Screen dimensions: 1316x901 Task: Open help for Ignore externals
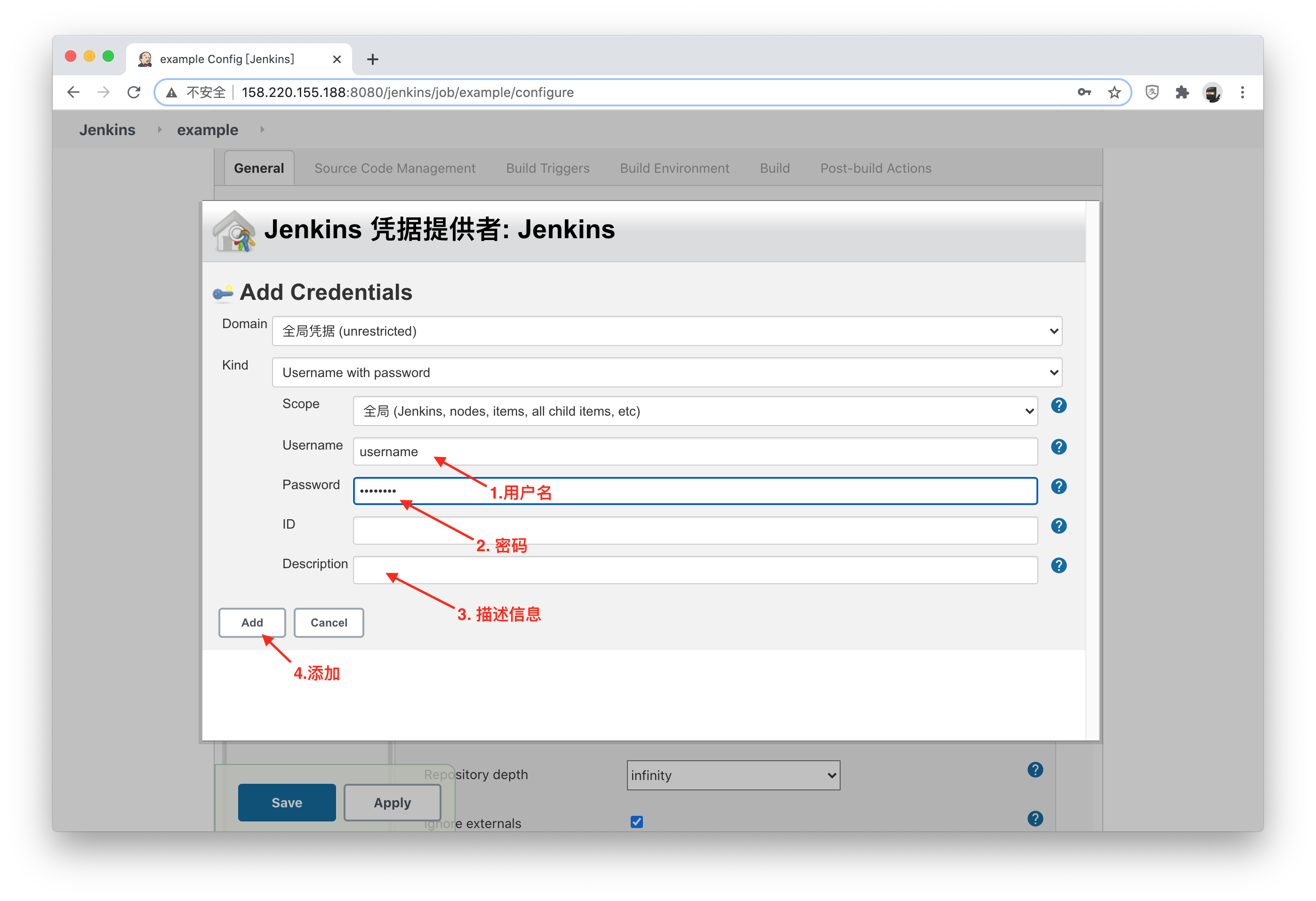pos(1035,819)
